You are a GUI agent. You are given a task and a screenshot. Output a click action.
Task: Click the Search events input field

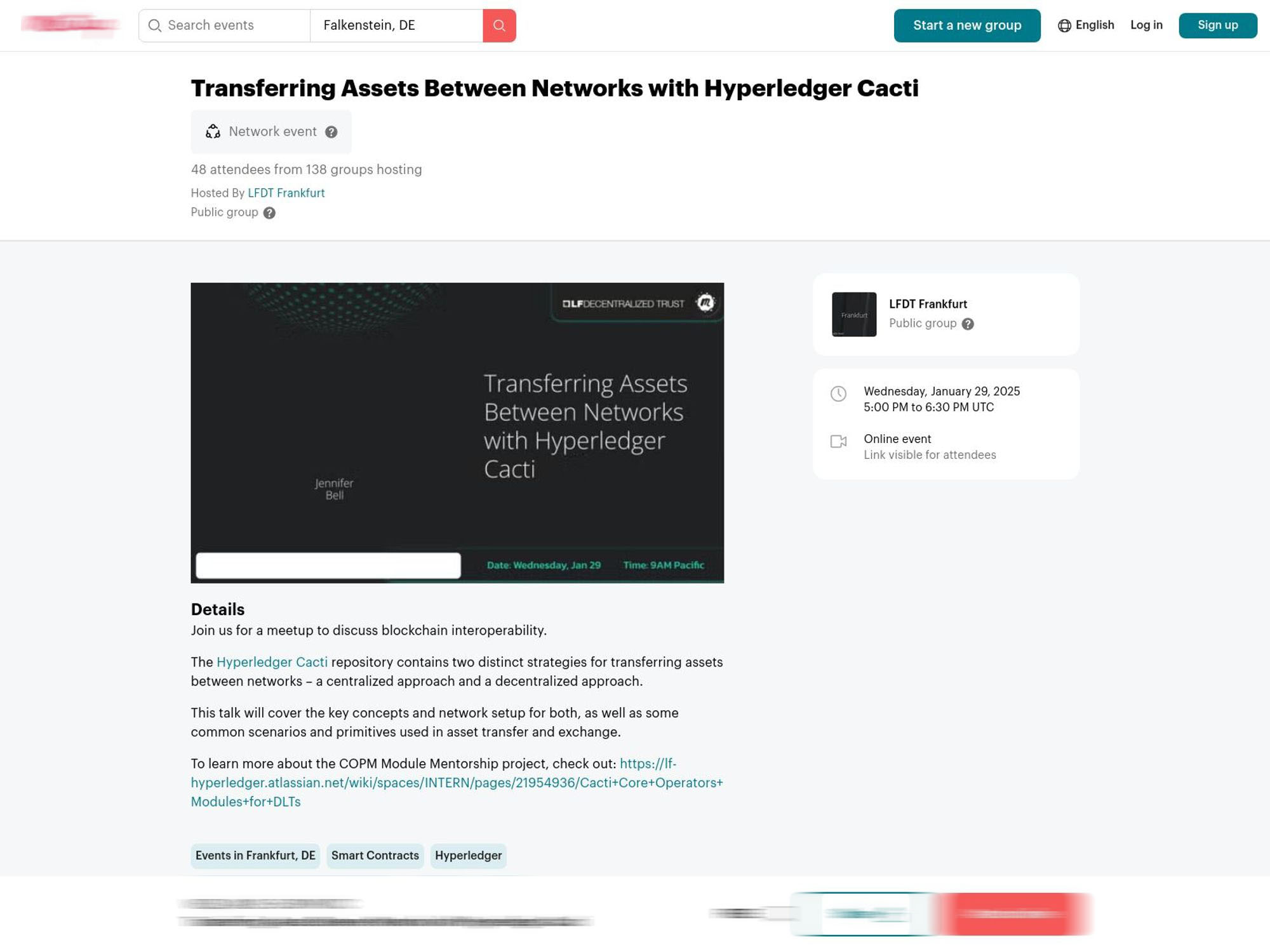pos(225,25)
